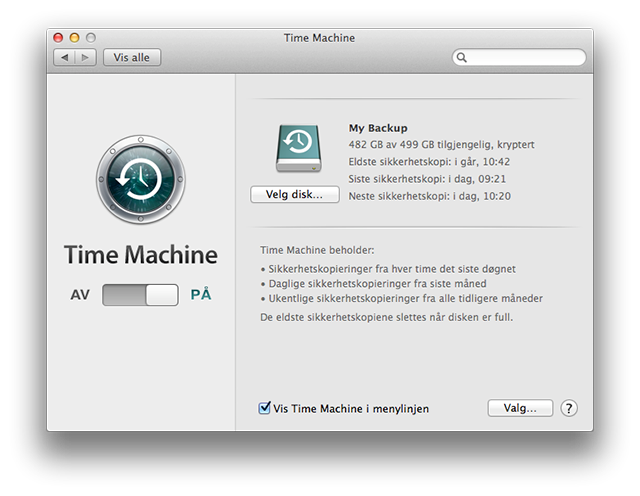
Task: Focus the preferences search field
Action: coord(519,57)
